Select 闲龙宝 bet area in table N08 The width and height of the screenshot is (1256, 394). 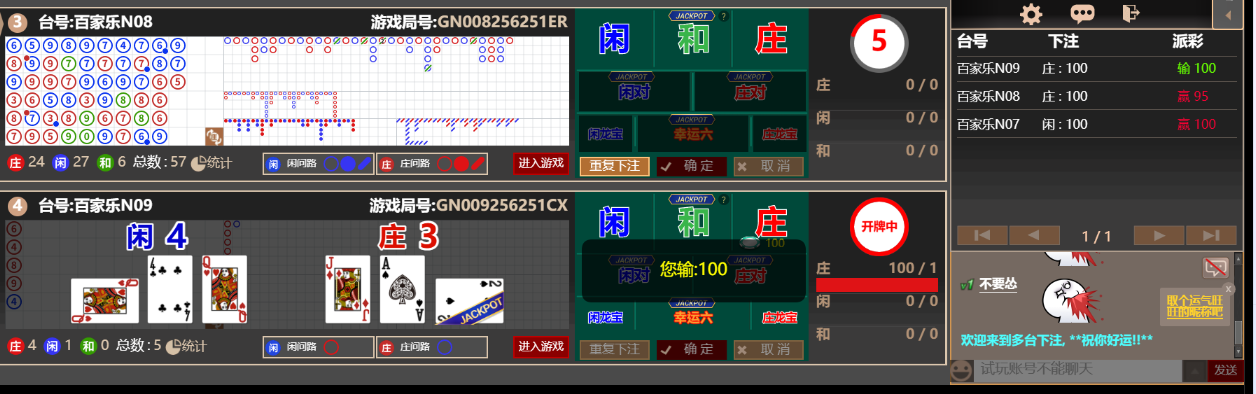click(x=606, y=133)
